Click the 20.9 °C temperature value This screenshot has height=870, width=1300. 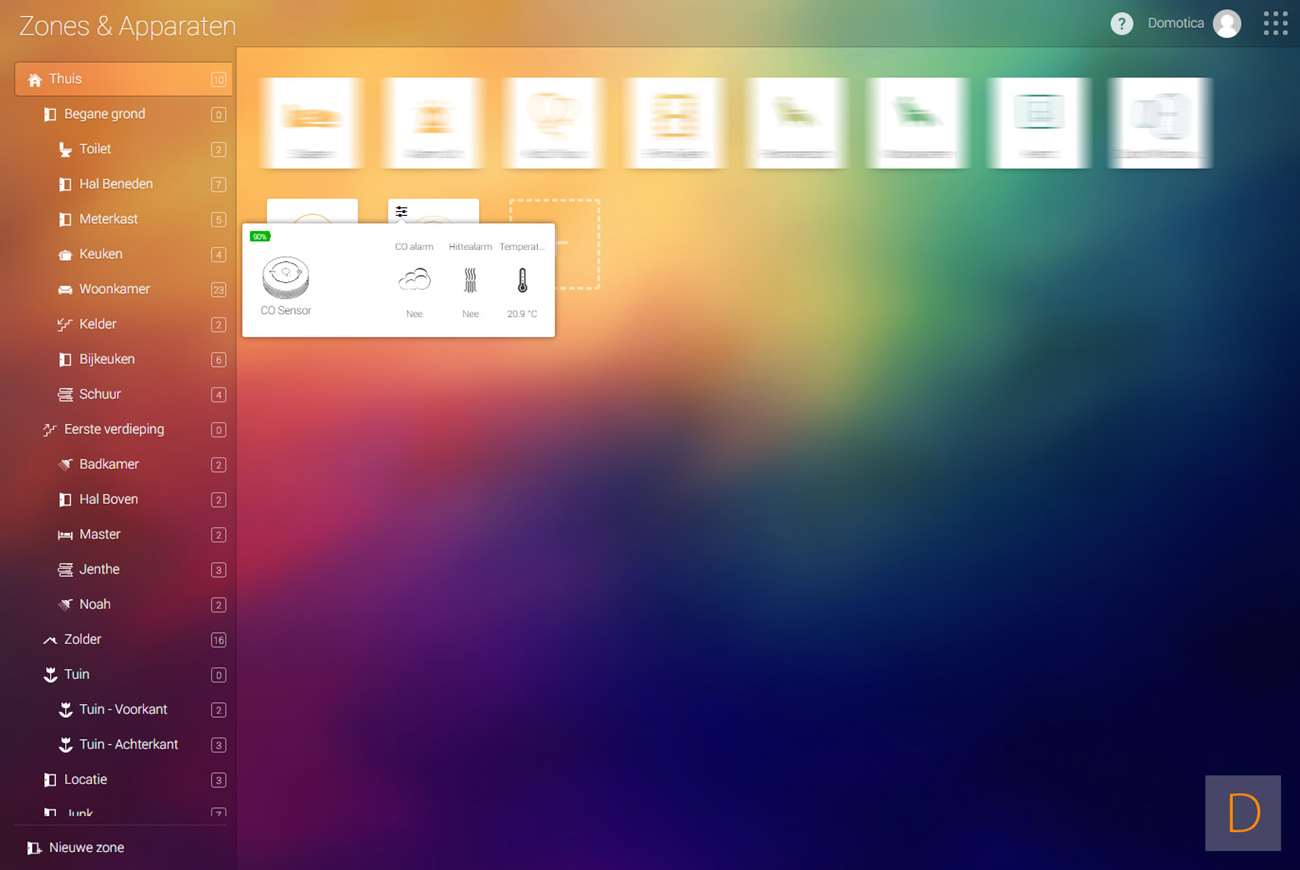(522, 314)
